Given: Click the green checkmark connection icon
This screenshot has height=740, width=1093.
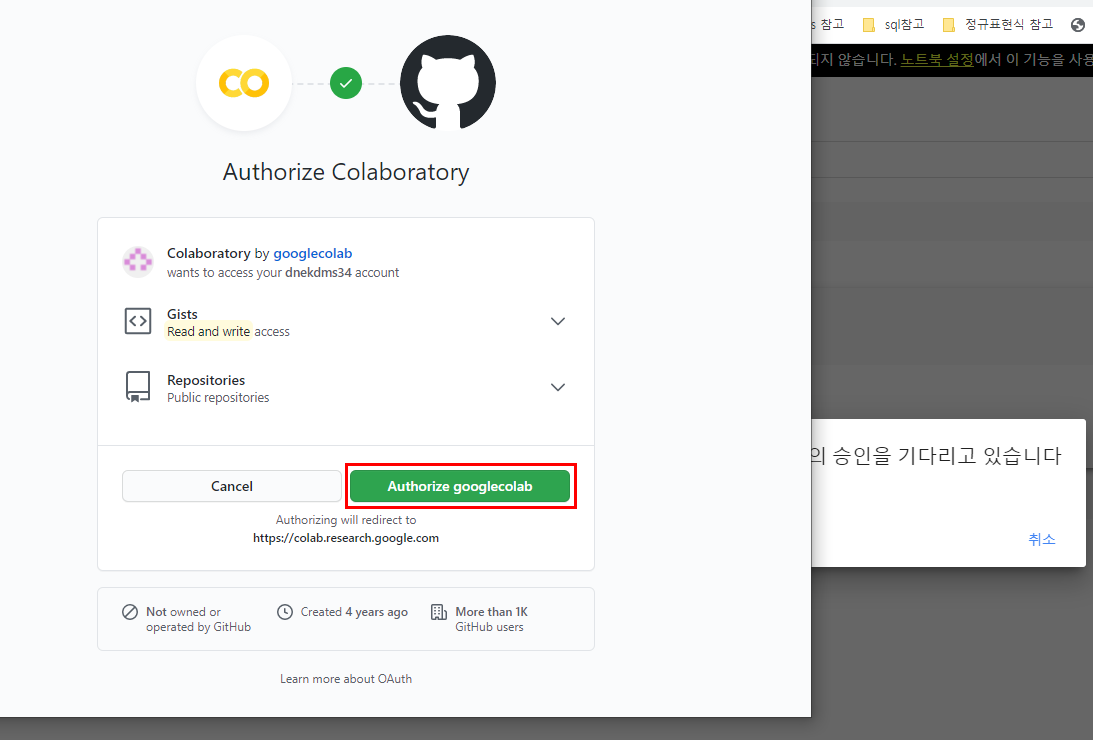Looking at the screenshot, I should (346, 83).
